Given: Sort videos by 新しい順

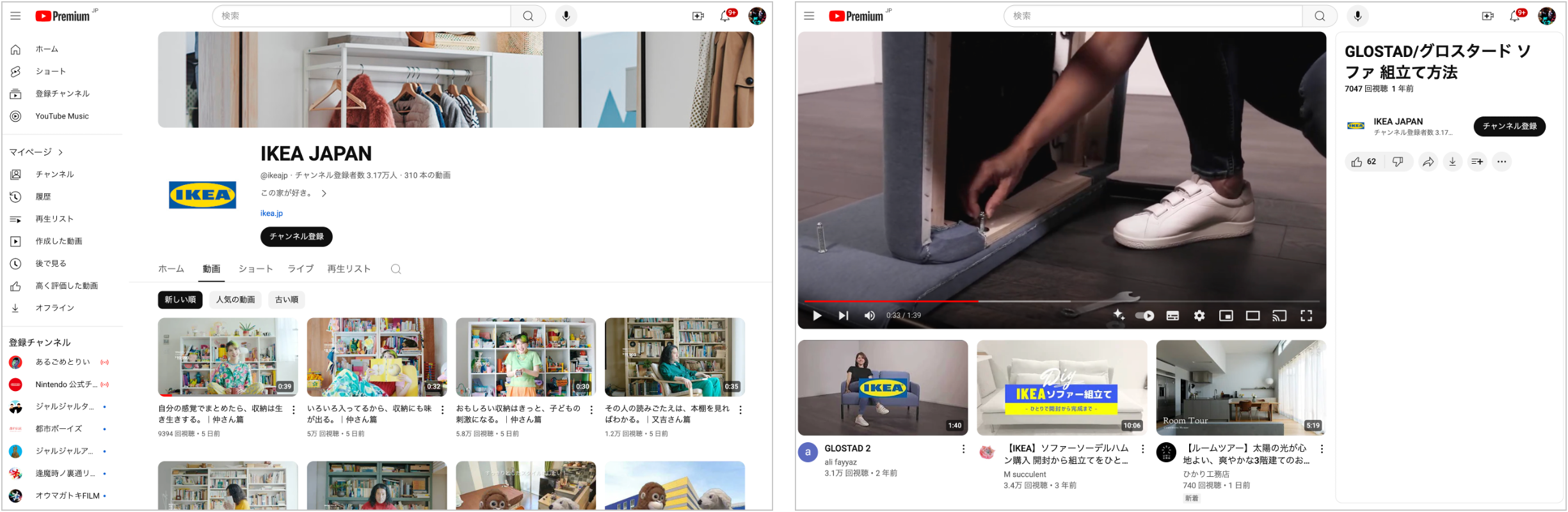Looking at the screenshot, I should pos(180,300).
